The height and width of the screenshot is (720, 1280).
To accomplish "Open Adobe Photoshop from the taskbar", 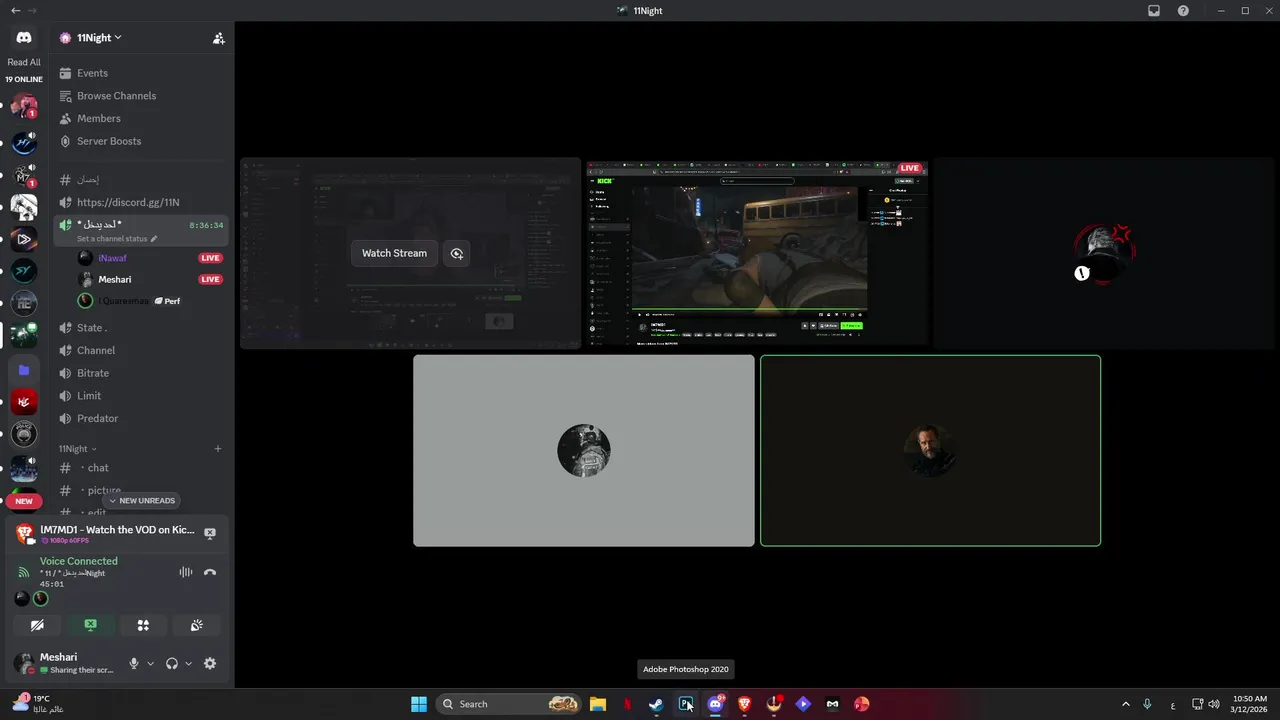I will [x=686, y=704].
